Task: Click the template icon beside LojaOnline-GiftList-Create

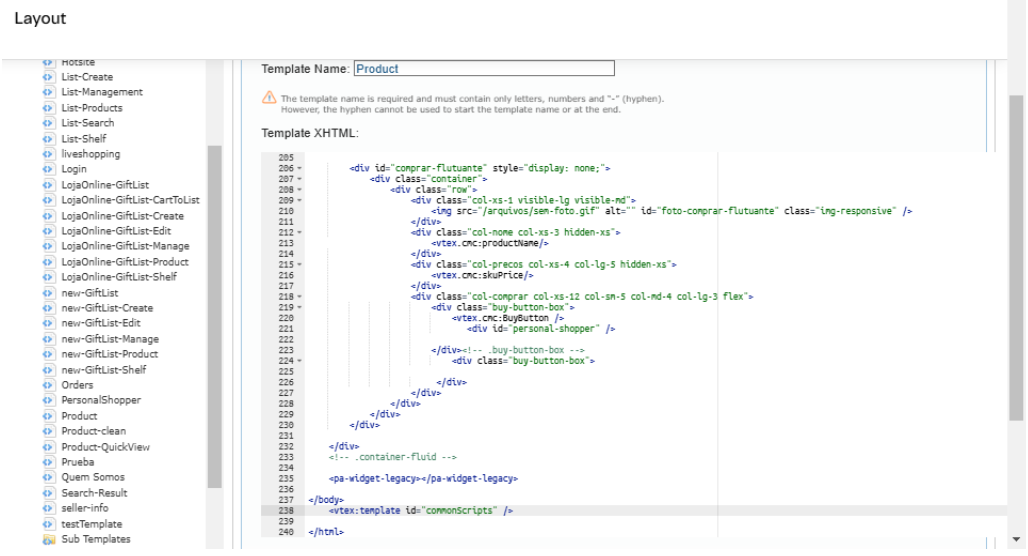Action: click(x=49, y=216)
